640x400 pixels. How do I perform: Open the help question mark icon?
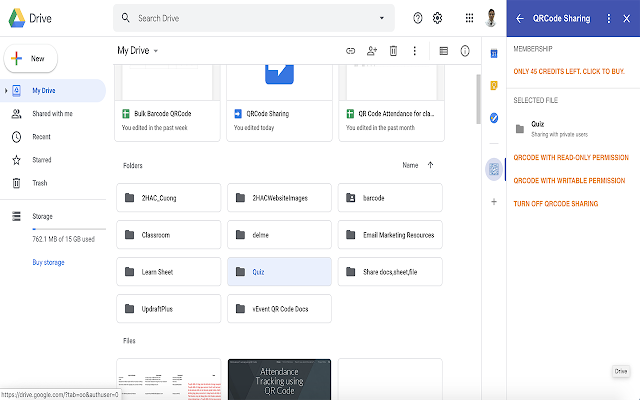[x=418, y=18]
